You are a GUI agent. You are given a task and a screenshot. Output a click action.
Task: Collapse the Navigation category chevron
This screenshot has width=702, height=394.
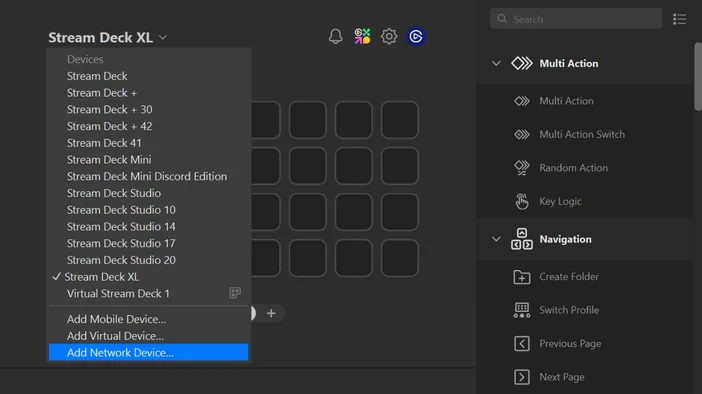click(x=496, y=239)
